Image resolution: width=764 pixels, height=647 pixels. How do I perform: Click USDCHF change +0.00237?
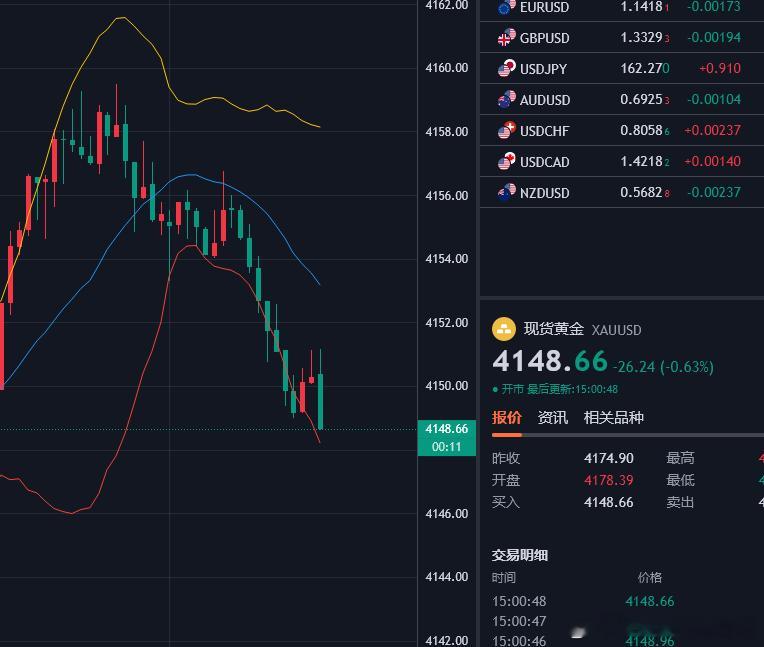click(x=712, y=130)
